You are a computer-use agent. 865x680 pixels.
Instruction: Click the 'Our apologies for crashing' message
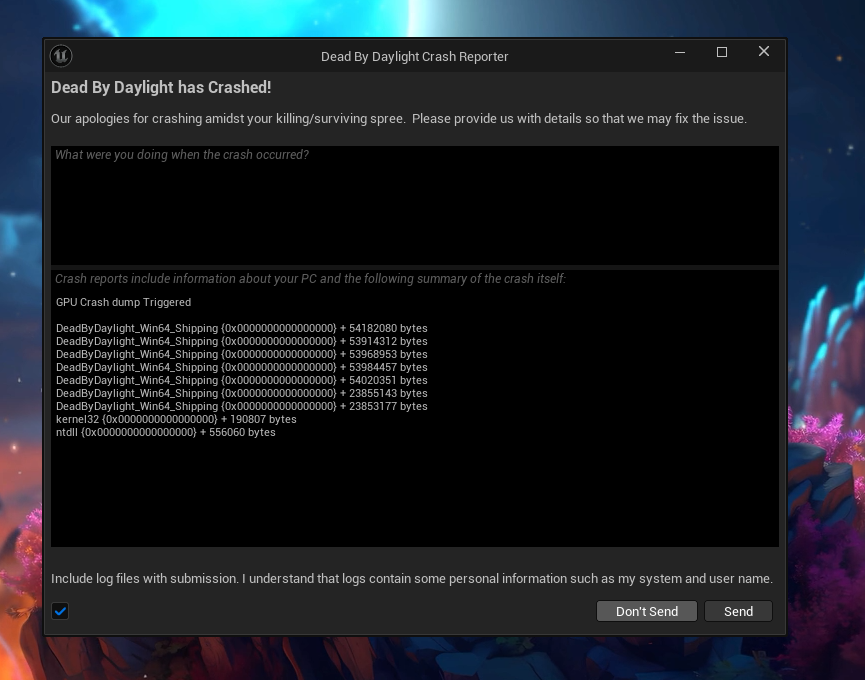(x=399, y=119)
